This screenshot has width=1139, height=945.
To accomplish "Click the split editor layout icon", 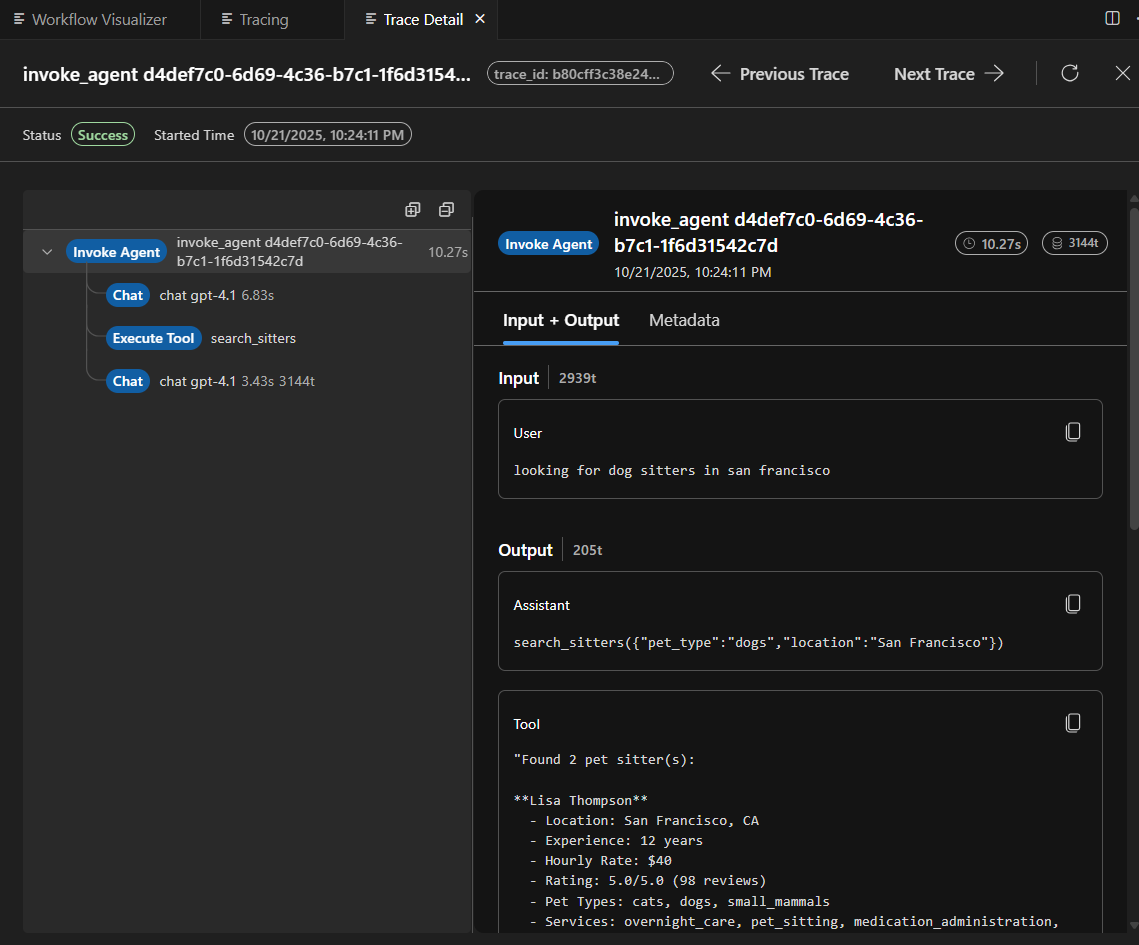I will coord(1112,18).
